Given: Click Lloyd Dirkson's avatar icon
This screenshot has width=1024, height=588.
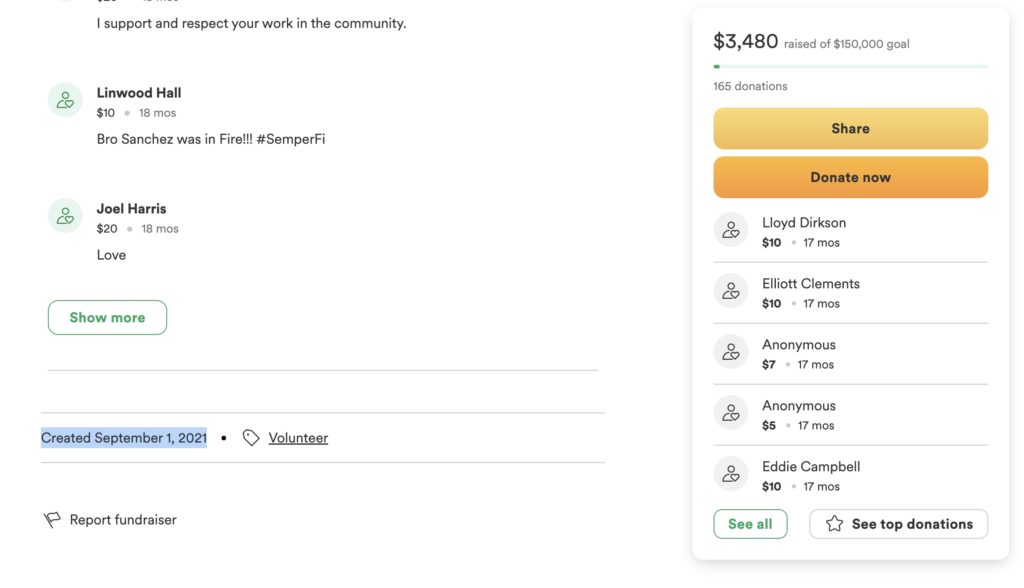Looking at the screenshot, I should pyautogui.click(x=731, y=230).
